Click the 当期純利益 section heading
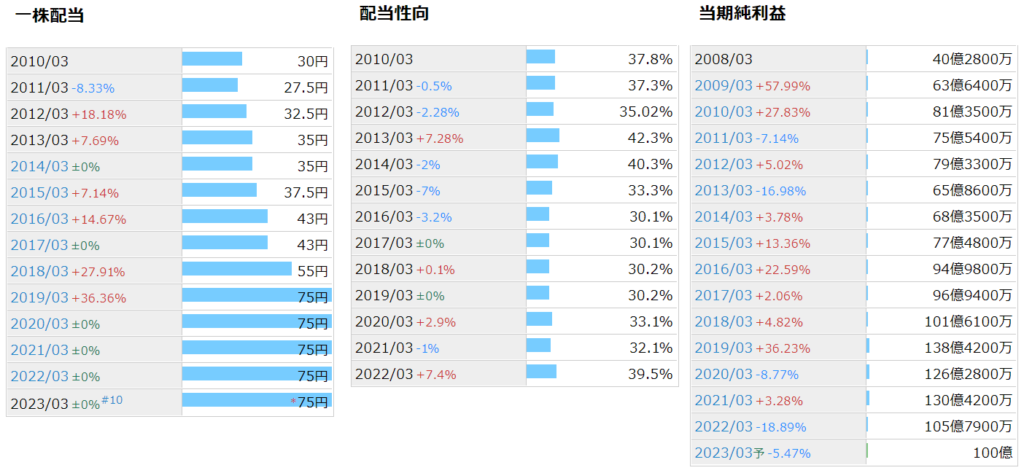1024x473 pixels. click(743, 13)
